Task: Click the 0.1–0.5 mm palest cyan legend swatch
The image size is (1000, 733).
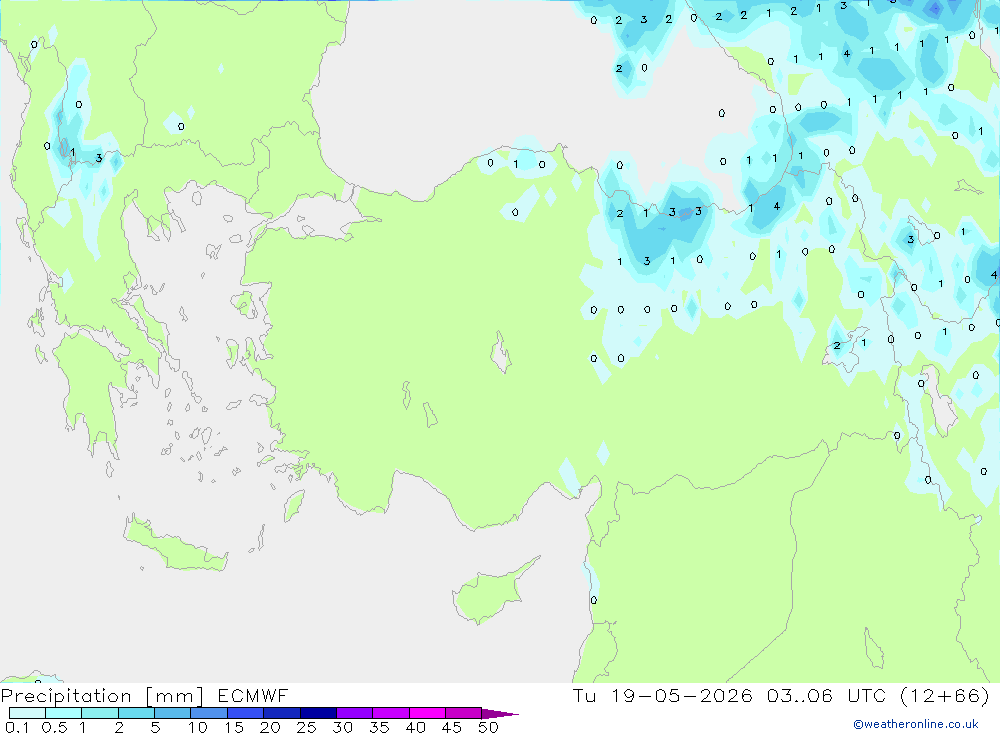Action: pyautogui.click(x=27, y=713)
